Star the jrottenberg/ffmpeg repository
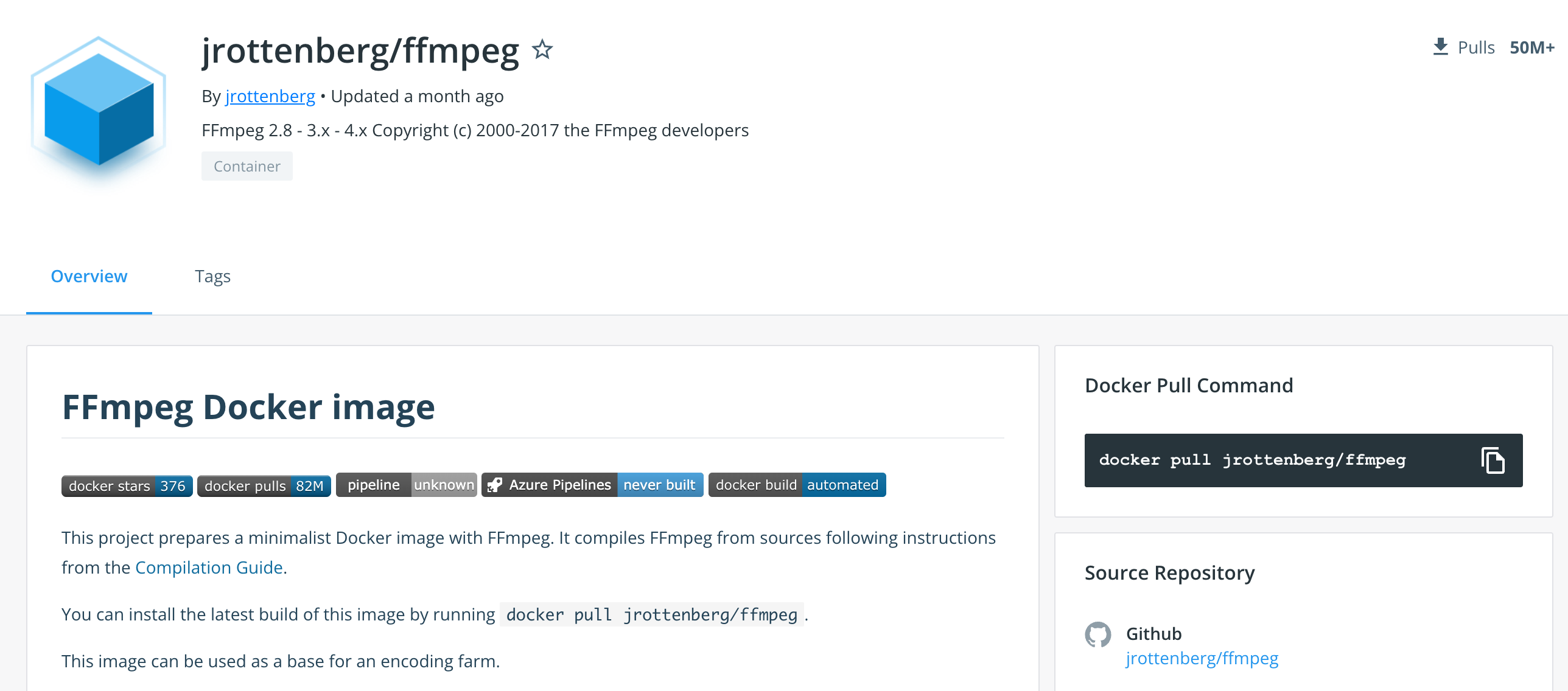The width and height of the screenshot is (1568, 691). [x=542, y=49]
